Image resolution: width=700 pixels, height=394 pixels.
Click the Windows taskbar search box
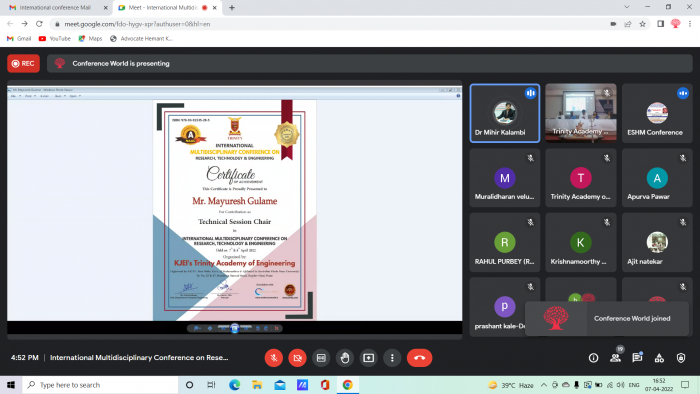[100, 385]
